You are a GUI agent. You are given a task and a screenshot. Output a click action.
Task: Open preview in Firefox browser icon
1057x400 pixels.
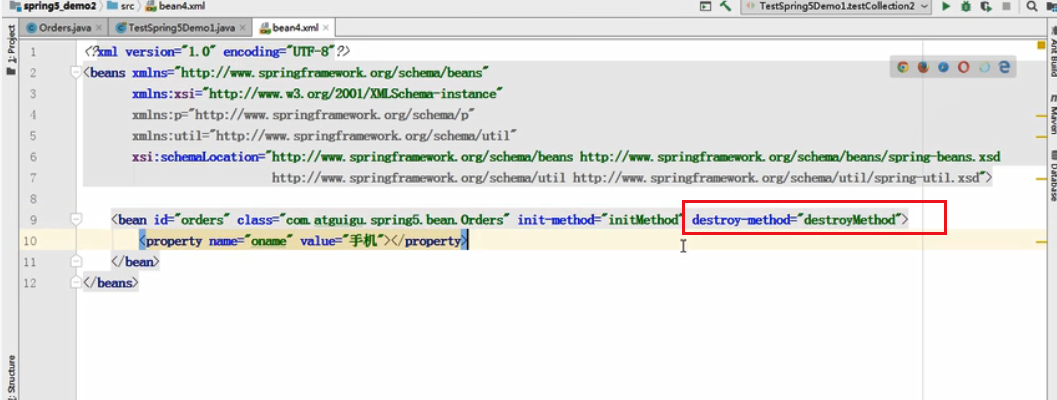[x=923, y=67]
